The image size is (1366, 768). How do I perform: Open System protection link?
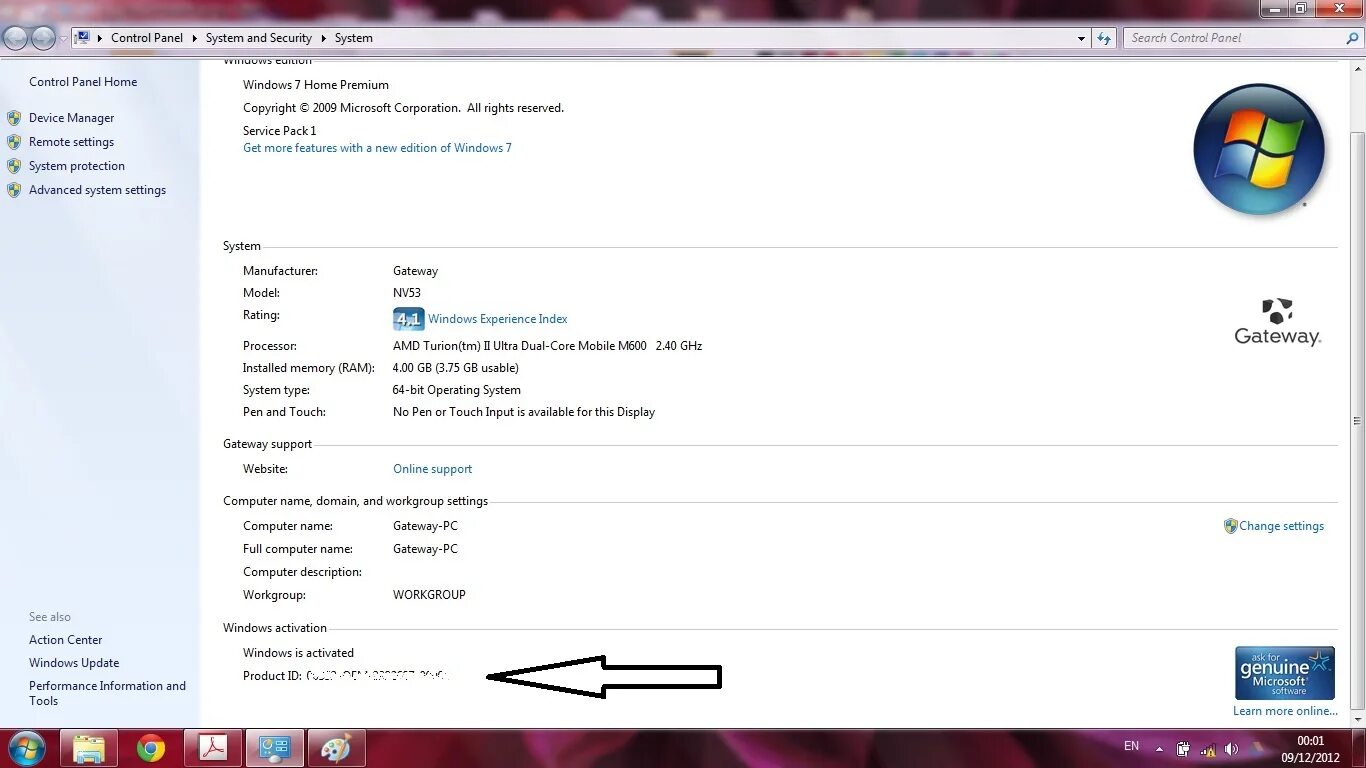point(77,166)
